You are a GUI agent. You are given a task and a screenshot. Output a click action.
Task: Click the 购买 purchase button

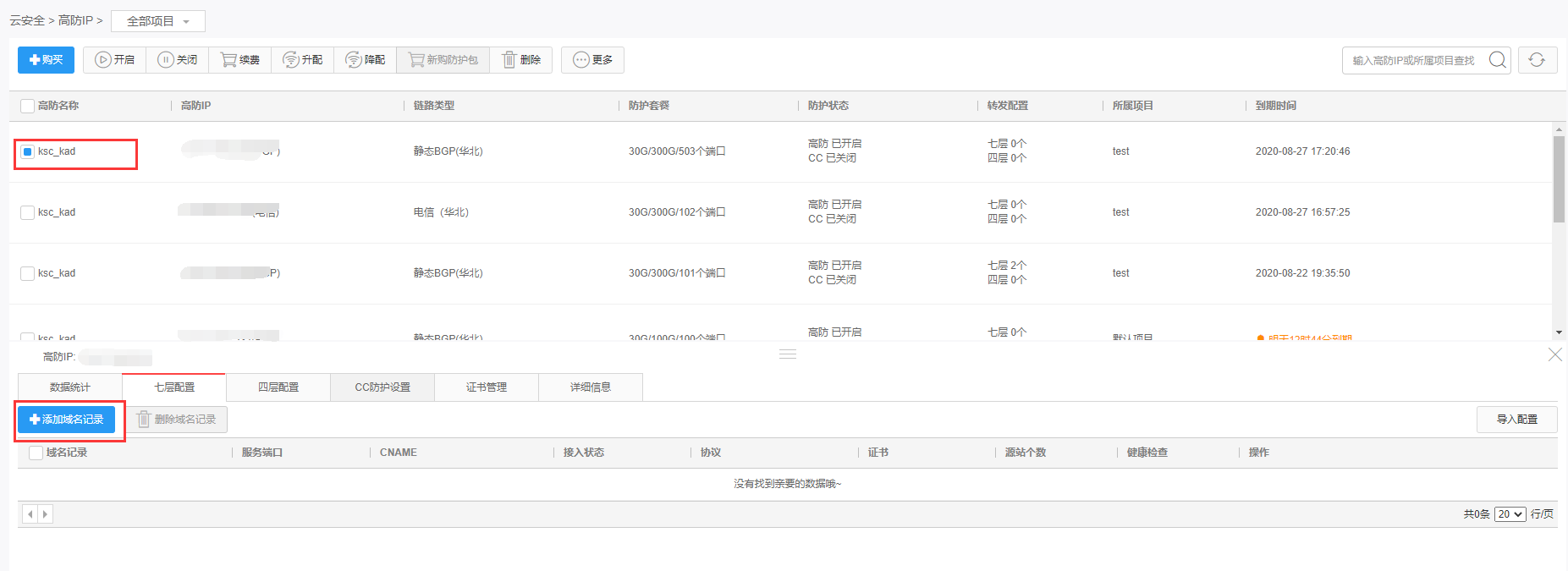pos(46,60)
